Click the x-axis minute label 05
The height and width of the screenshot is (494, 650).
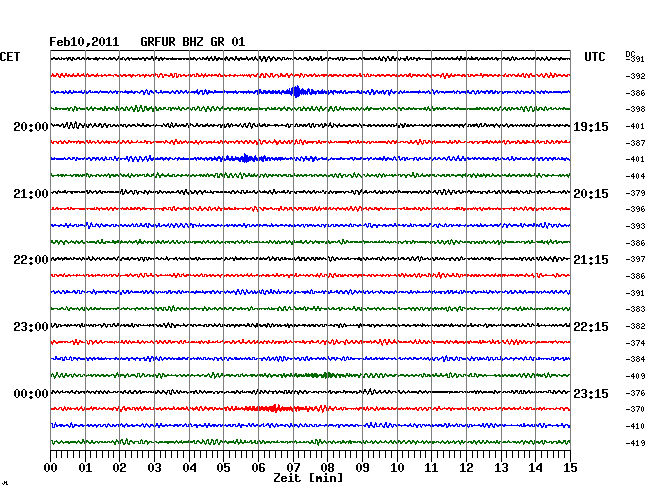223,468
